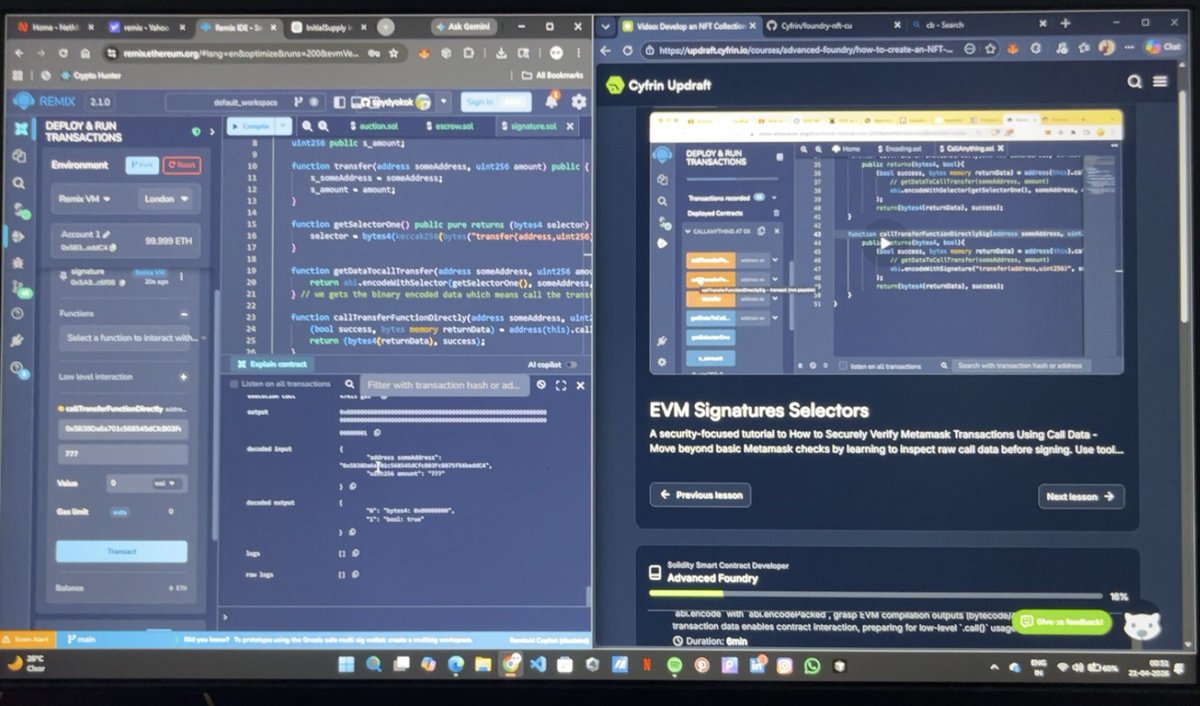The image size is (1200, 706).
Task: Go to Next lesson
Action: tap(1081, 496)
